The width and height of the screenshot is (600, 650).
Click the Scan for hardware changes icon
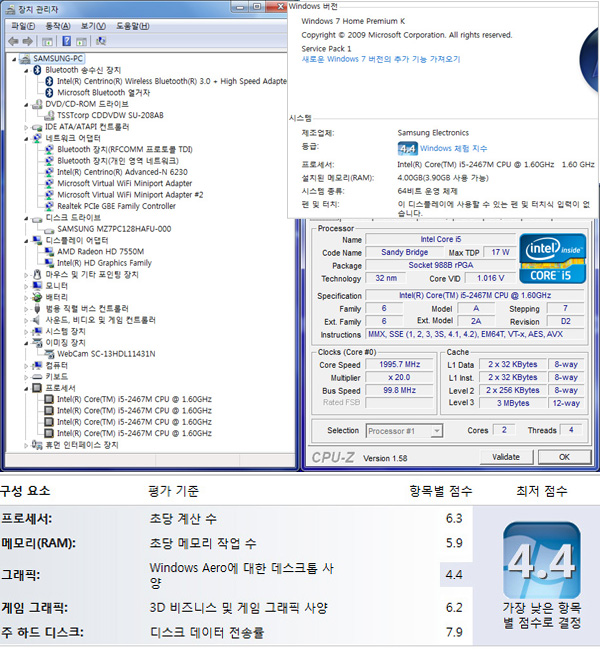coord(101,41)
